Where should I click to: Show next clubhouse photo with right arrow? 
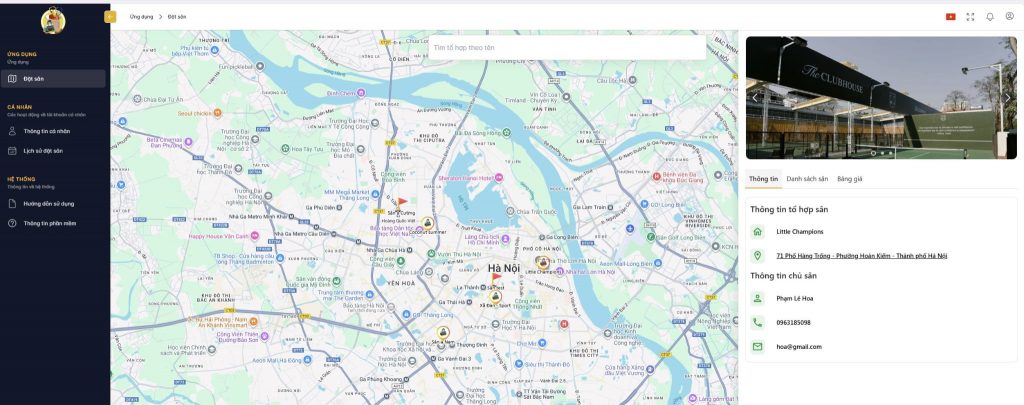click(1007, 97)
